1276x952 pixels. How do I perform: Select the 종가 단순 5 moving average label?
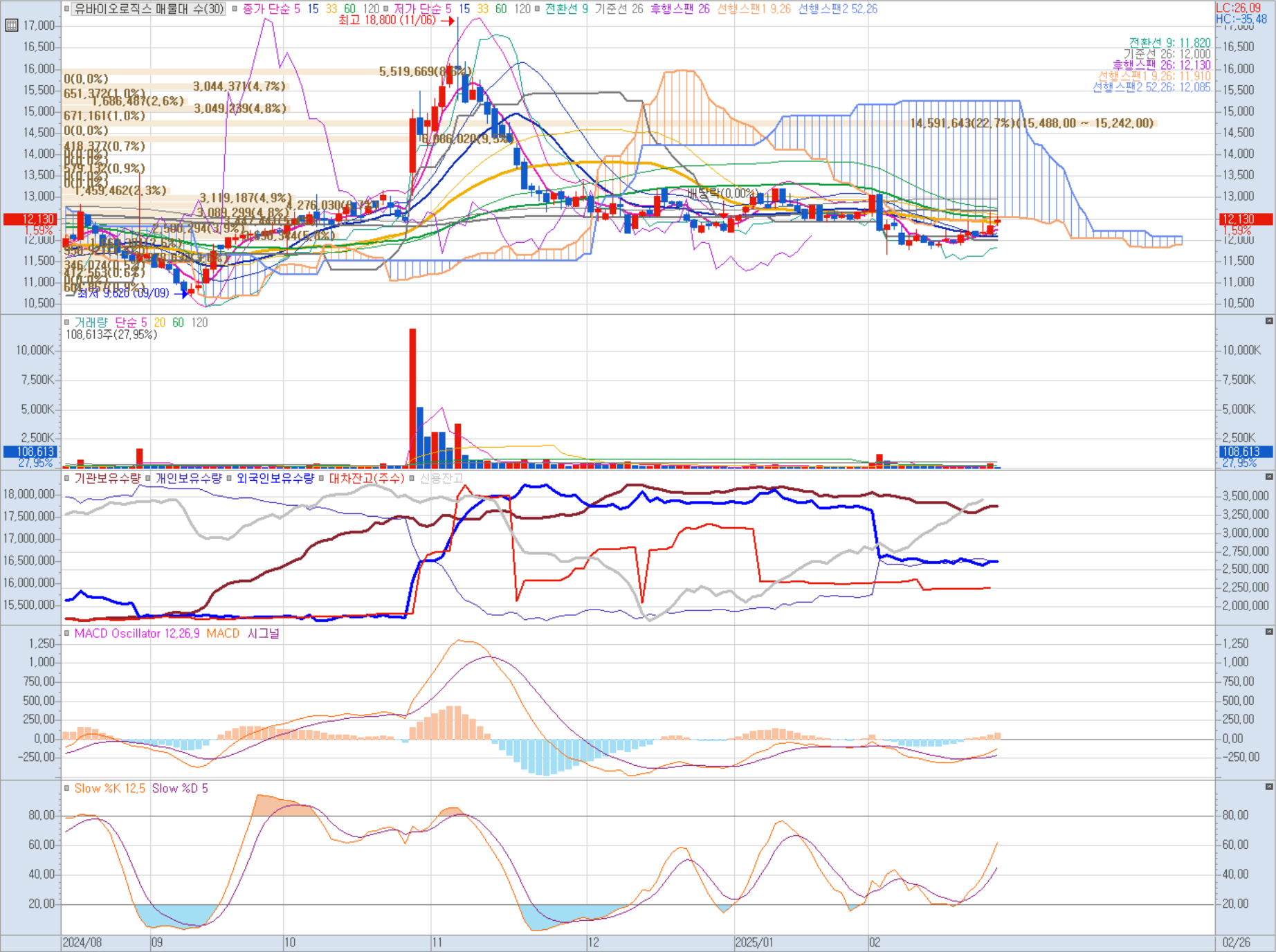(x=271, y=9)
